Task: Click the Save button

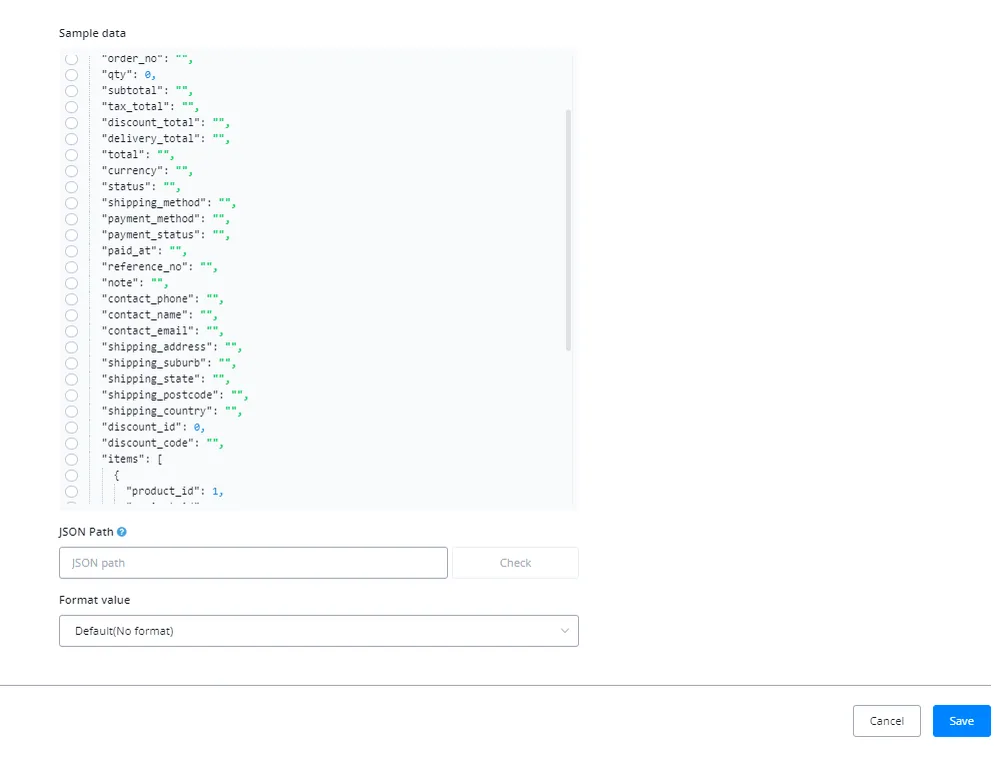Action: (x=961, y=721)
